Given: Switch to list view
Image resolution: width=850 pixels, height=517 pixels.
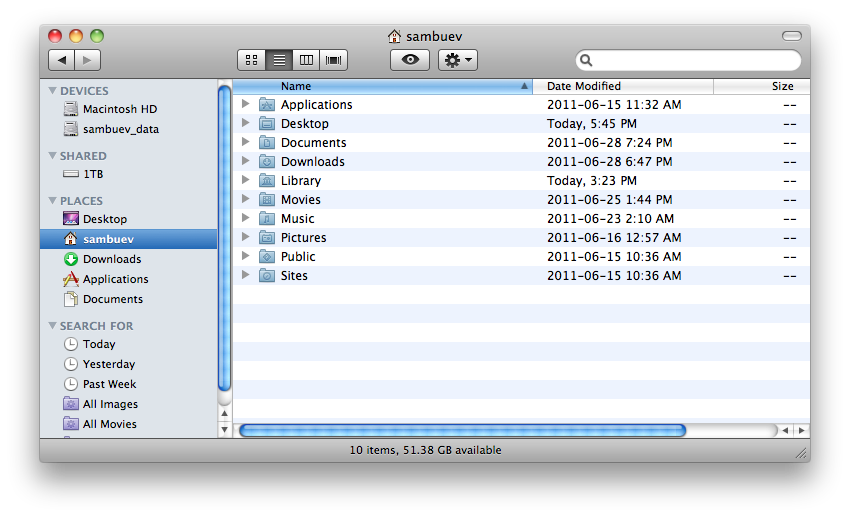Looking at the screenshot, I should (x=279, y=60).
